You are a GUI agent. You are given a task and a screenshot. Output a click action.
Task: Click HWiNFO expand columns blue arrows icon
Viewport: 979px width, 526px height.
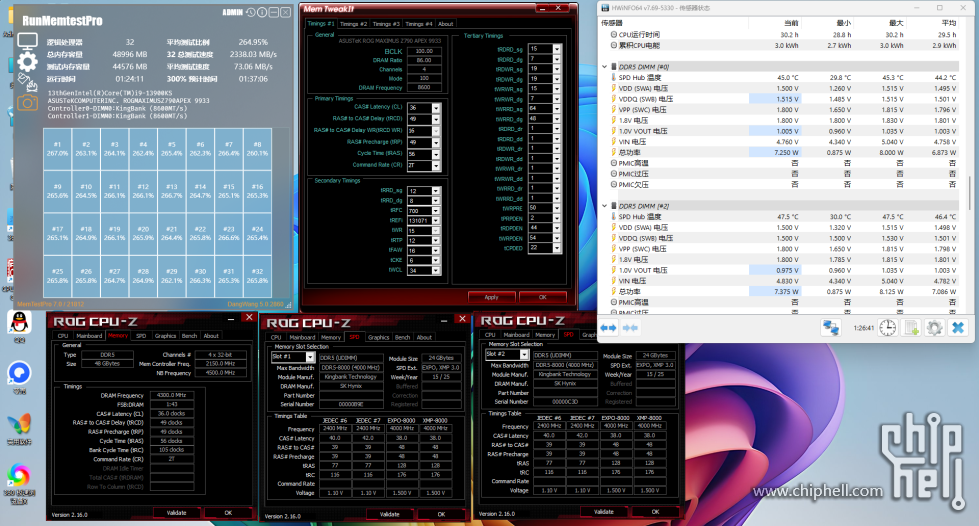point(608,327)
